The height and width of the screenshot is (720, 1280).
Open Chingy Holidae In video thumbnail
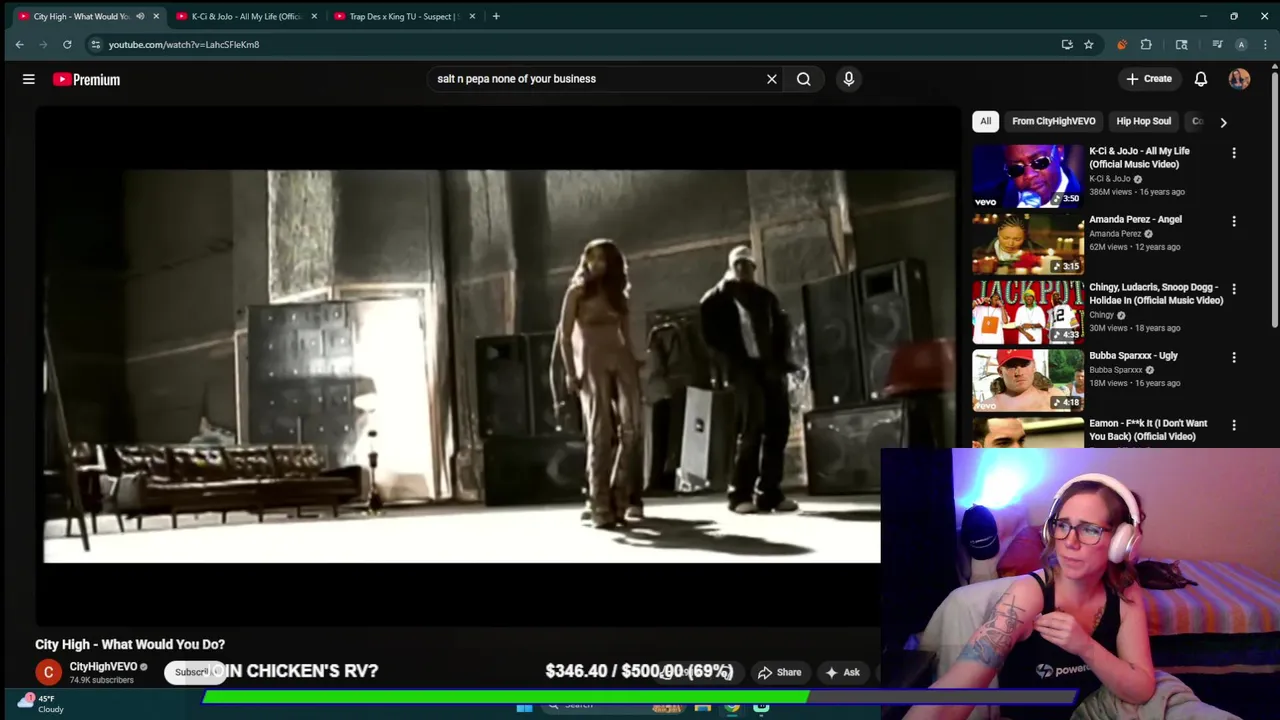click(x=1028, y=312)
